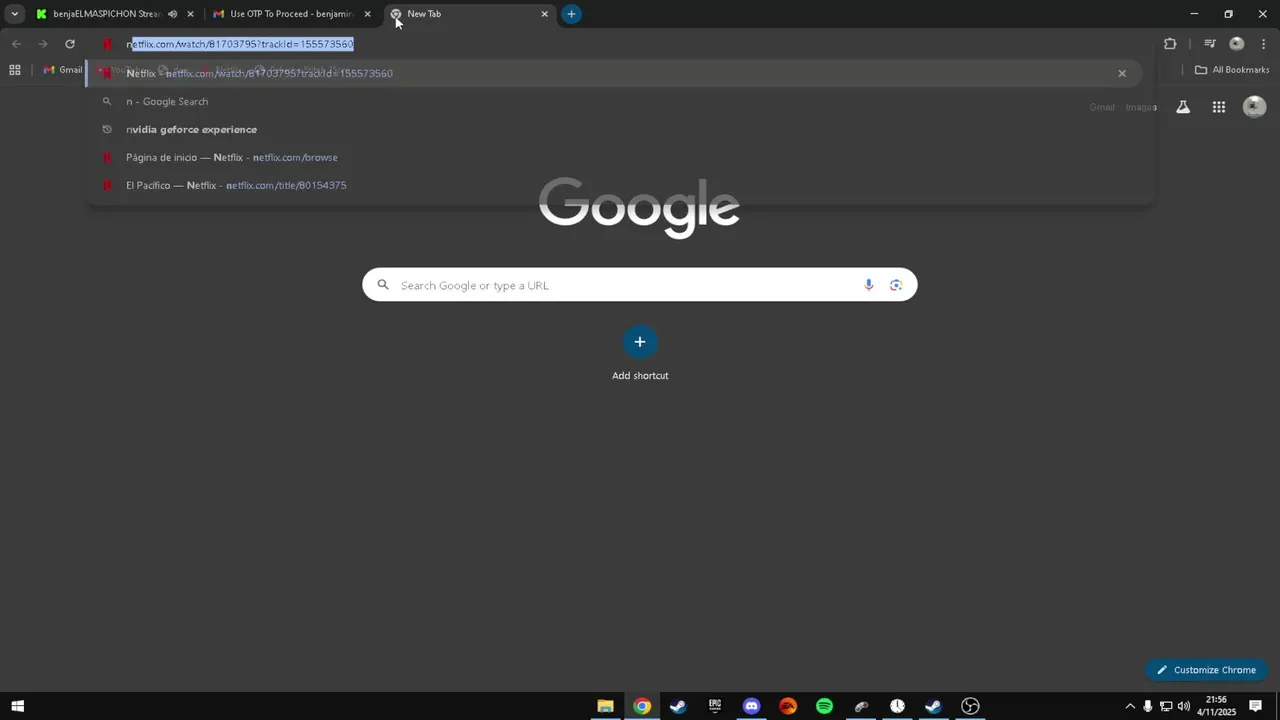This screenshot has width=1280, height=720.
Task: Open the Extensions puzzle icon
Action: tap(1170, 44)
